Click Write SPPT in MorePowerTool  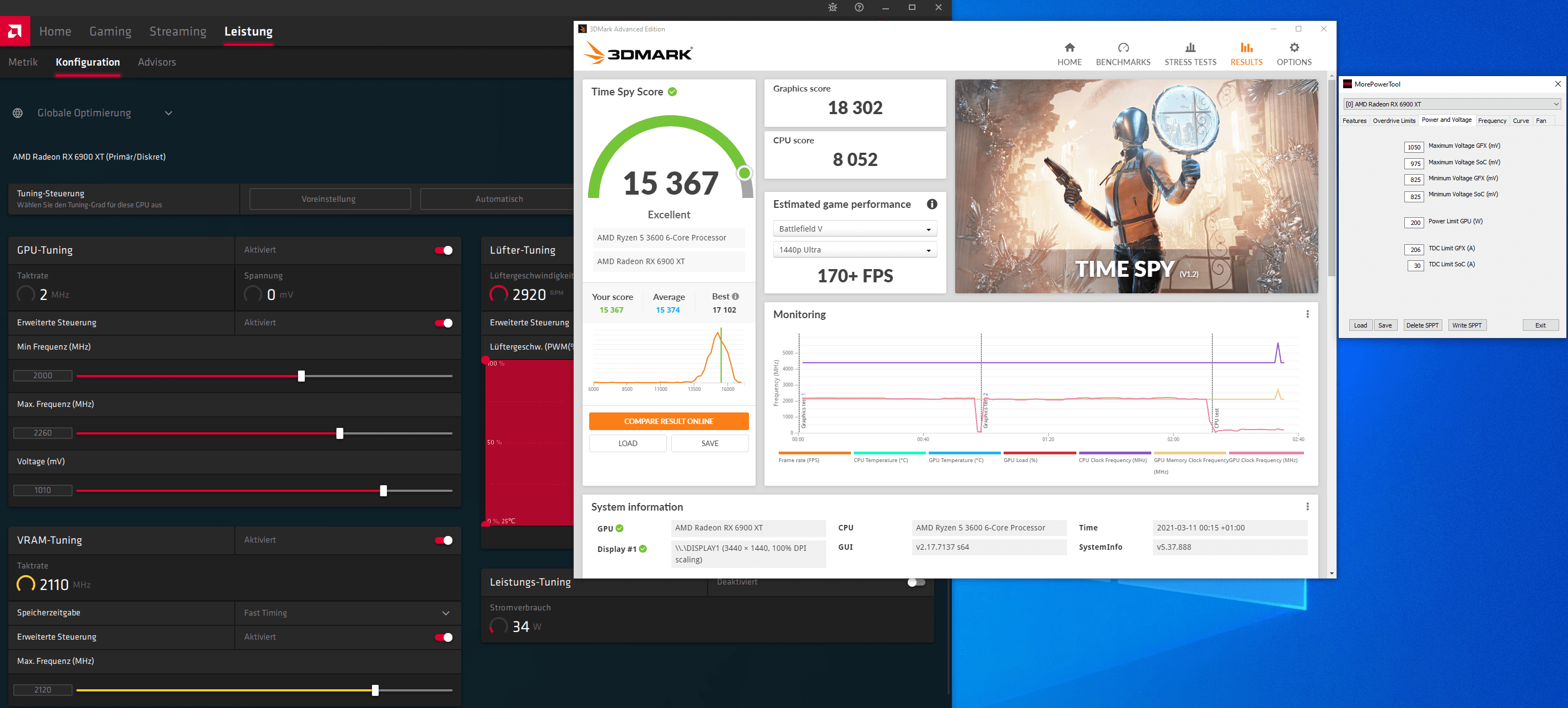(x=1467, y=325)
